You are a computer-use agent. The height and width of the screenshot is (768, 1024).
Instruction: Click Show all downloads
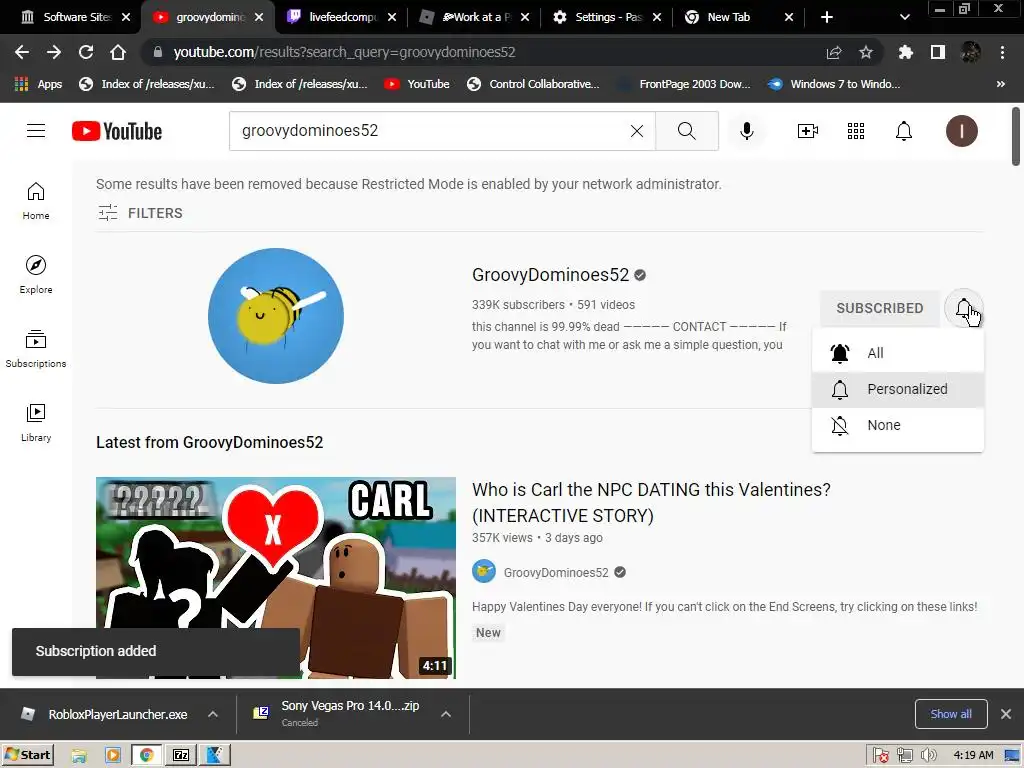(x=951, y=714)
